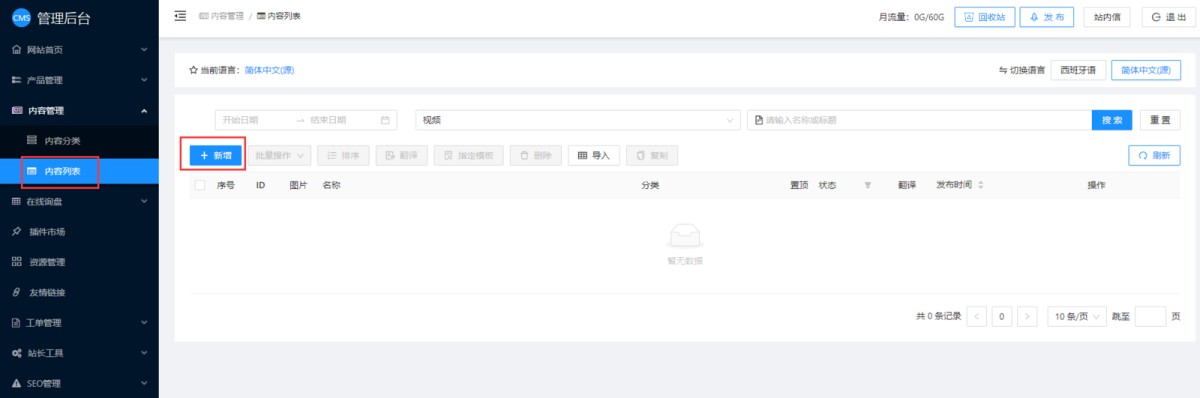Click the 新增 add button
1200x398 pixels.
tap(216, 155)
